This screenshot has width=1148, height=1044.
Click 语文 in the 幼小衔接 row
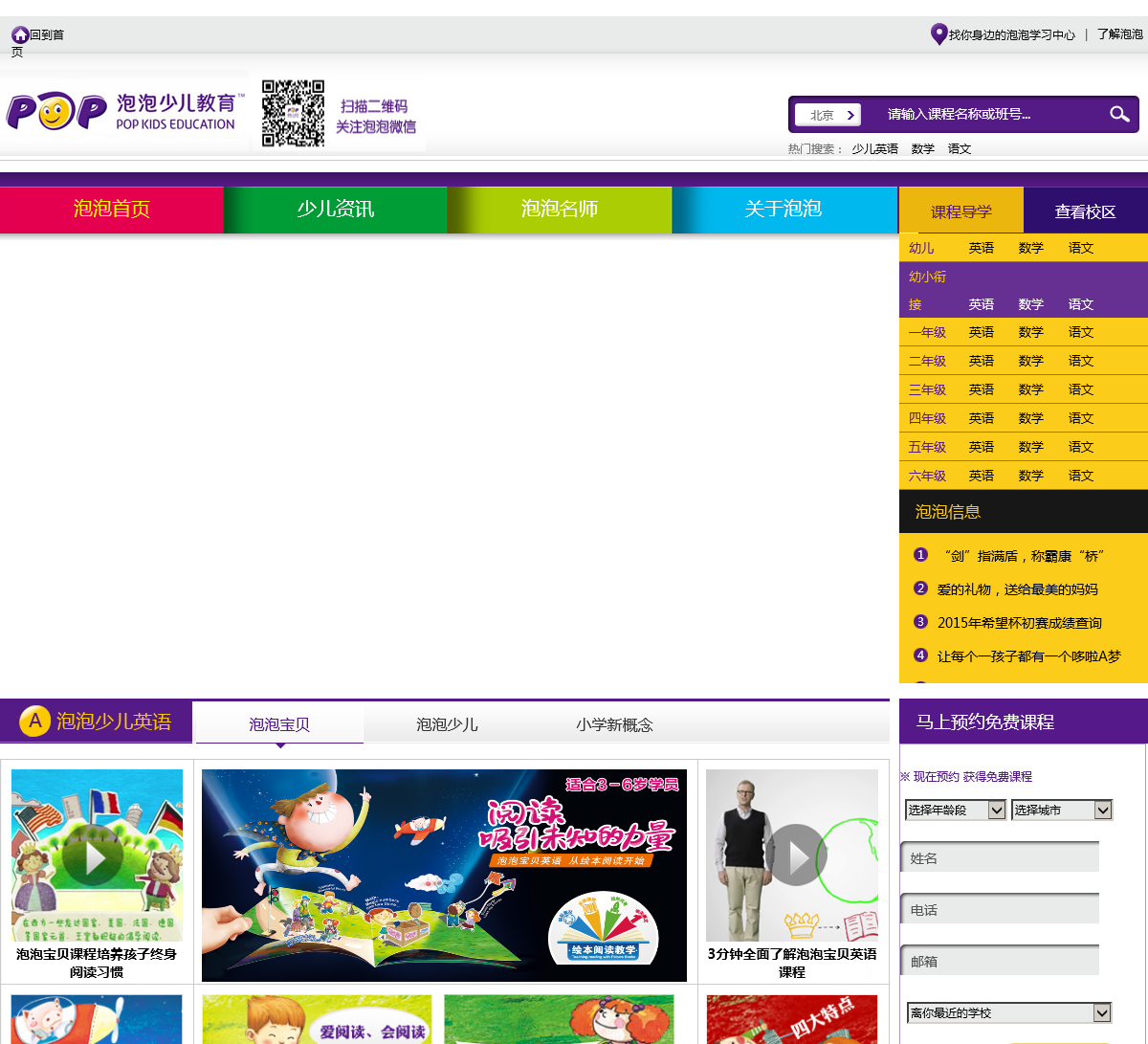click(1081, 304)
